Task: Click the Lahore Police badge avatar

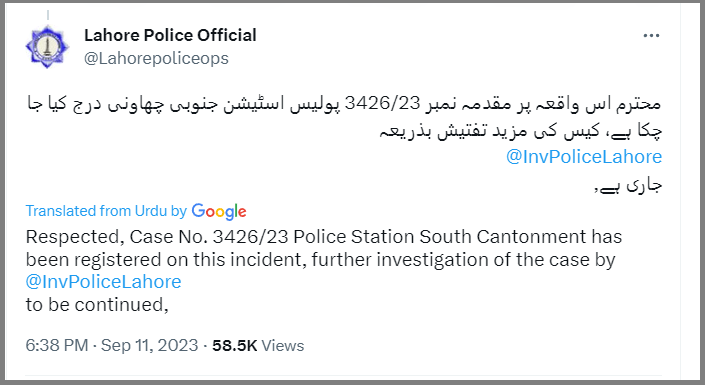Action: 47,46
